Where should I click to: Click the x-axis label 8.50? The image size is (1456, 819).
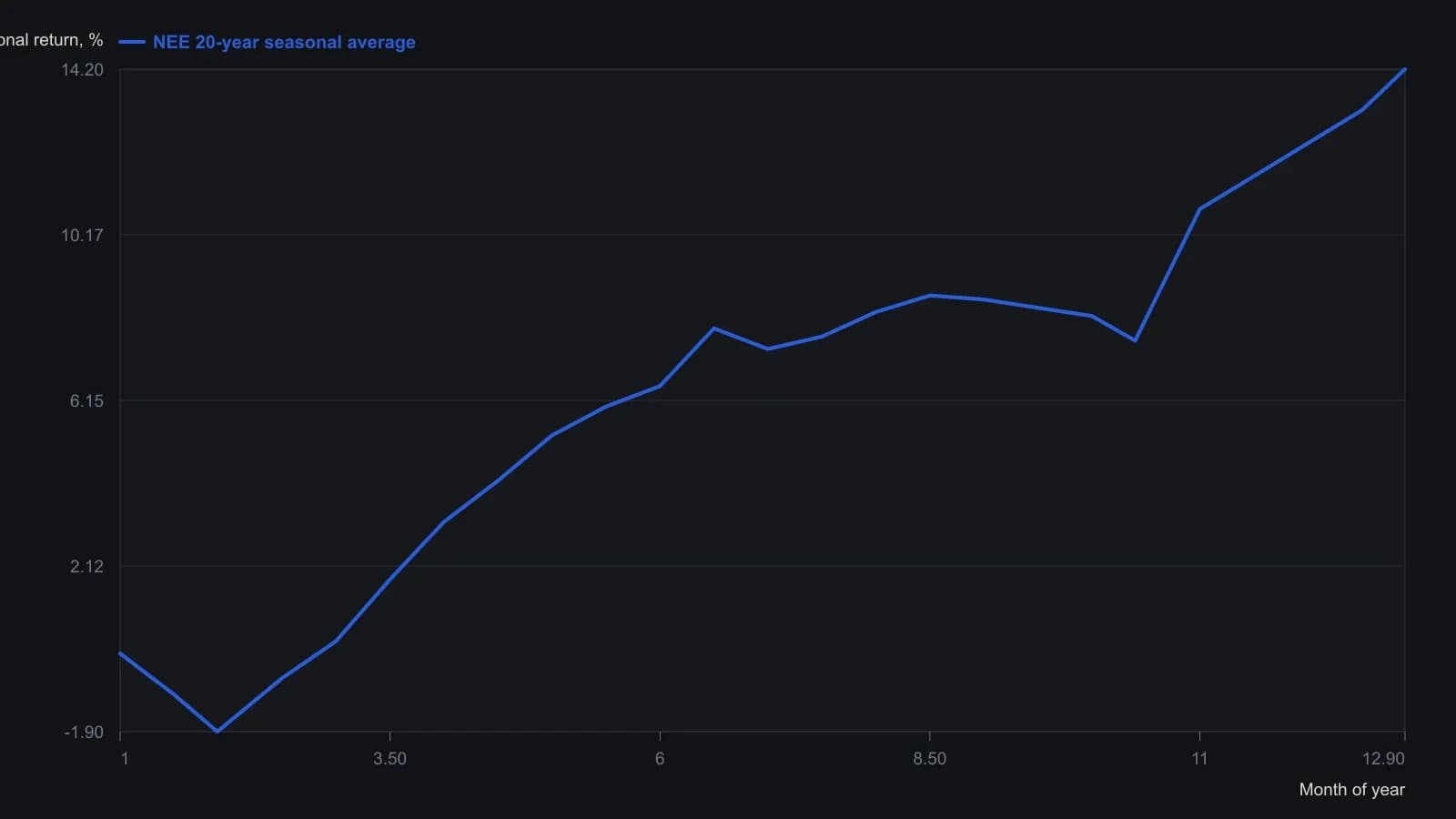click(929, 758)
